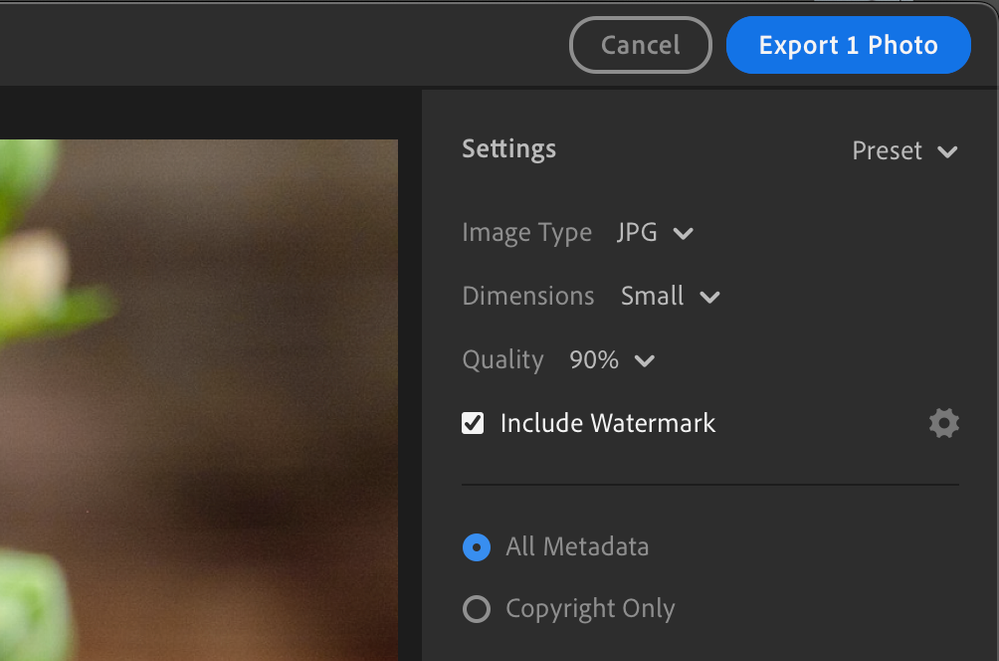Click the photo preview image
999x661 pixels.
200,400
